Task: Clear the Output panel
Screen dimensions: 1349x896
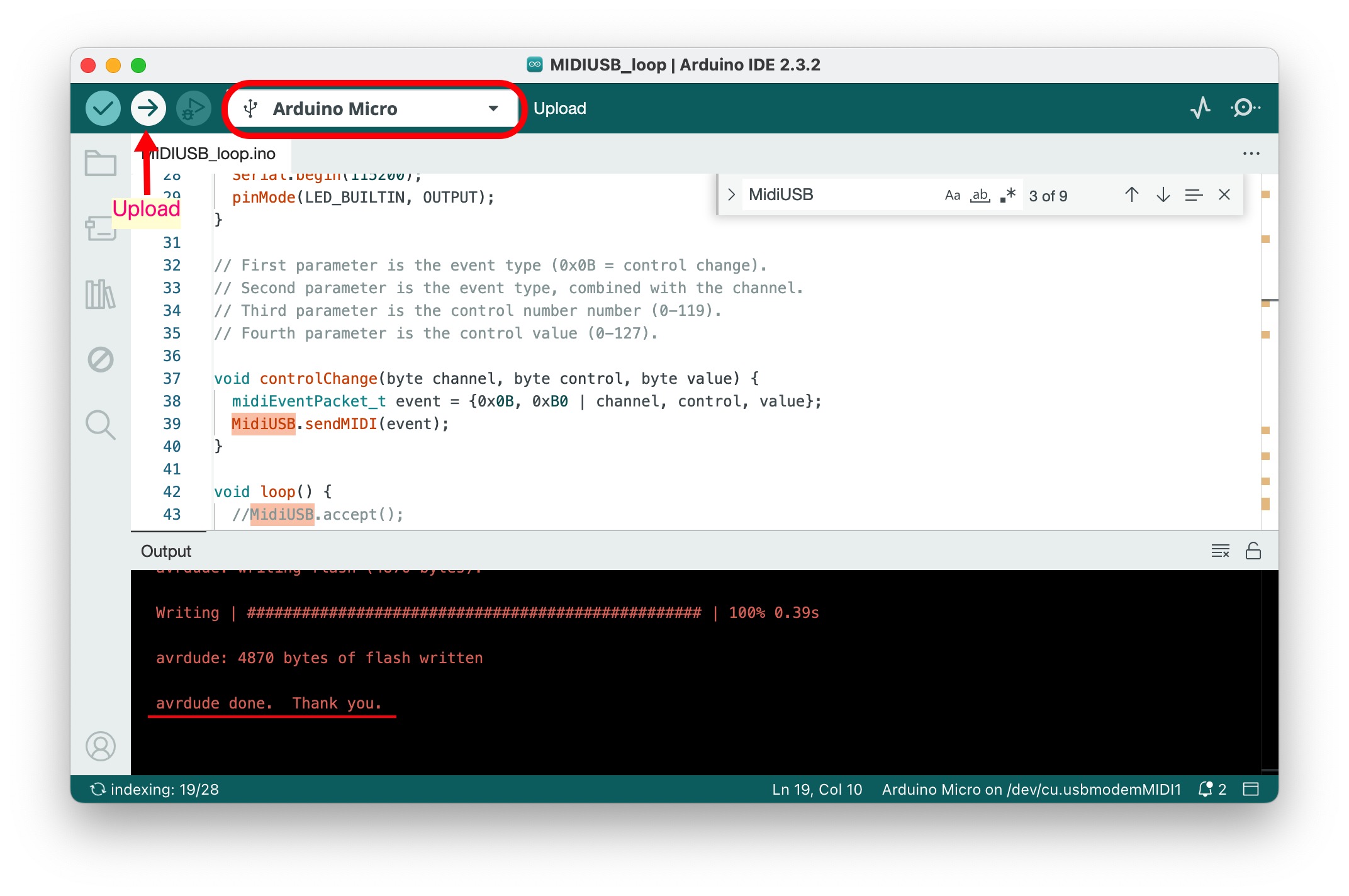Action: 1220,551
